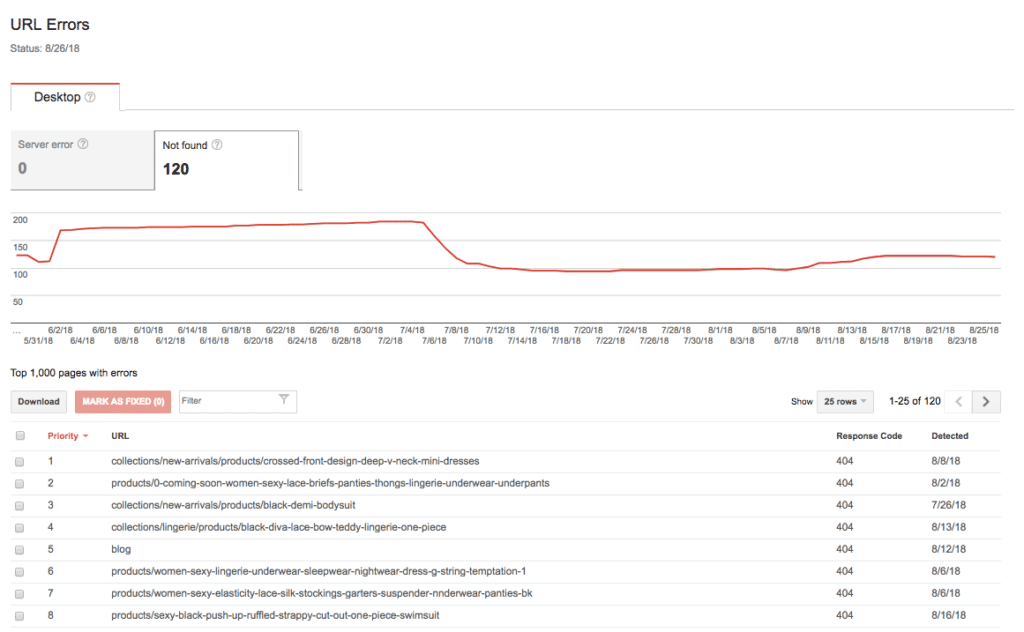Screen dimensions: 1024x632
Task: Select the Not found panel
Action: (226, 158)
